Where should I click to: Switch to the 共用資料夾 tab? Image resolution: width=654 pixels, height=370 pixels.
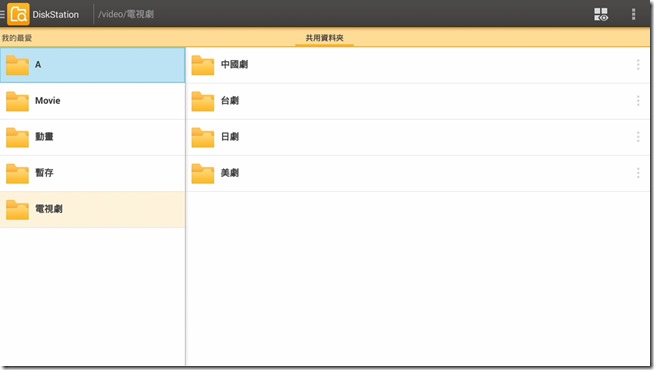pyautogui.click(x=324, y=38)
